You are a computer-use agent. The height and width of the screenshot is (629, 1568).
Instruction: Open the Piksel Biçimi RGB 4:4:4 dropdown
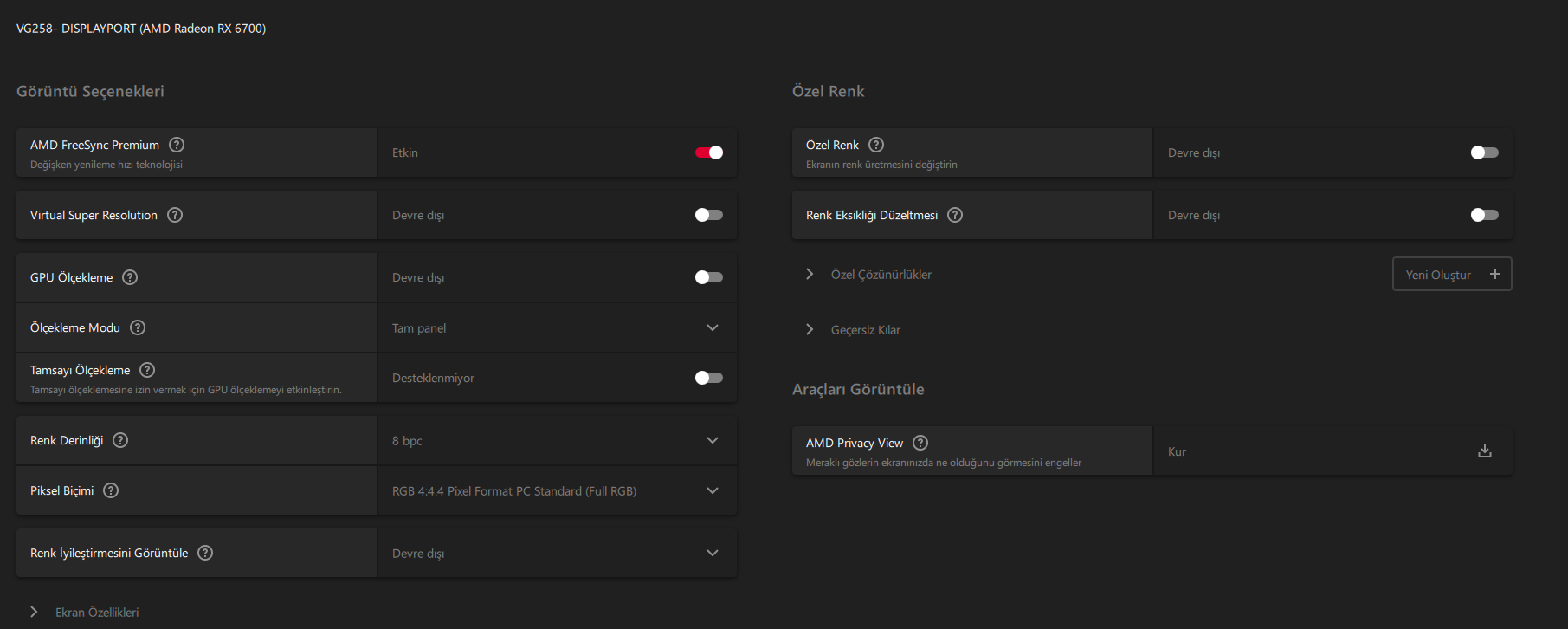coord(557,490)
